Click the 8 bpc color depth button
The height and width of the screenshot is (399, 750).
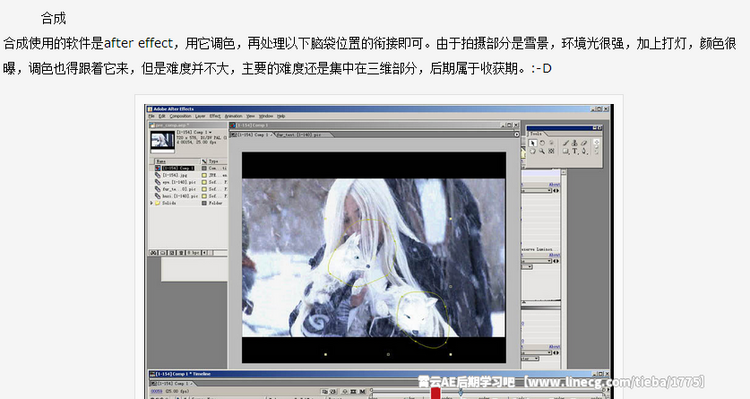tap(193, 253)
